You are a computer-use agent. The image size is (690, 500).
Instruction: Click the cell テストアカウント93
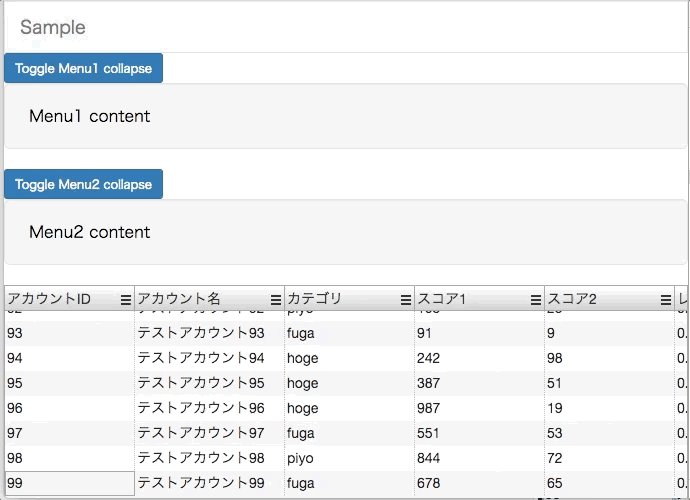coord(201,333)
